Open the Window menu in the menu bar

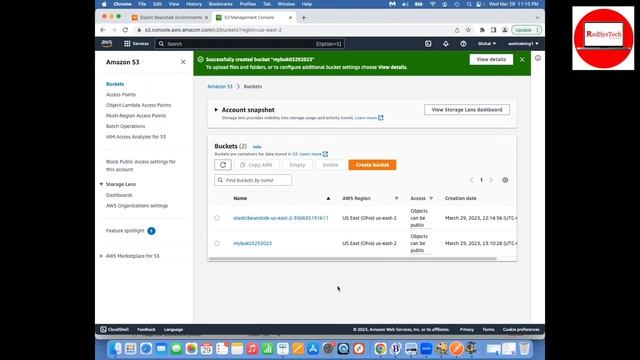point(286,4)
